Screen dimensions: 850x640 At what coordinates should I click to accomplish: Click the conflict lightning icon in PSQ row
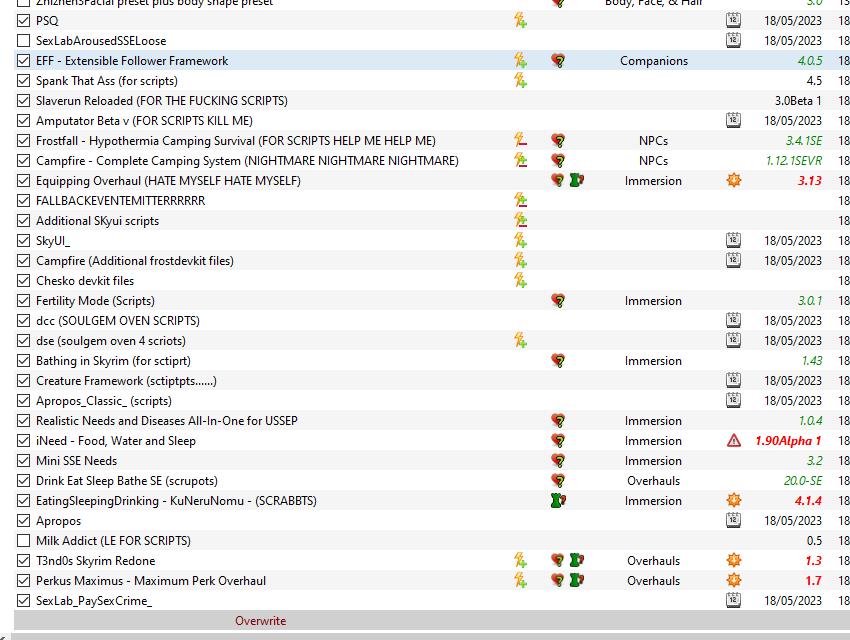(x=520, y=21)
